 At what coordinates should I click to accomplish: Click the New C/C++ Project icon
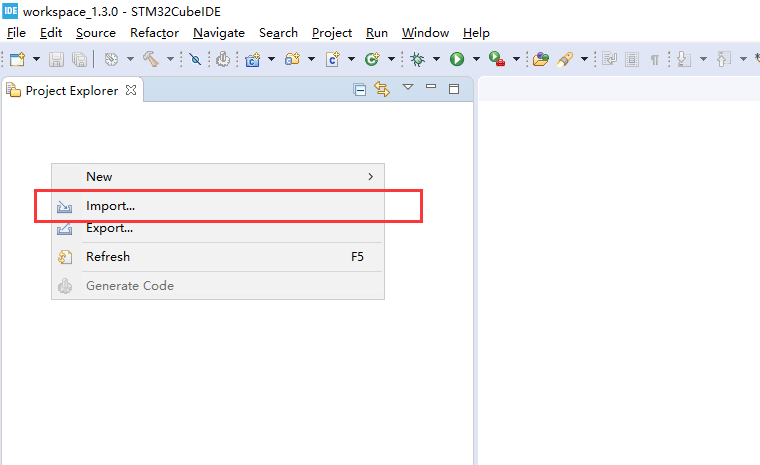pos(253,59)
